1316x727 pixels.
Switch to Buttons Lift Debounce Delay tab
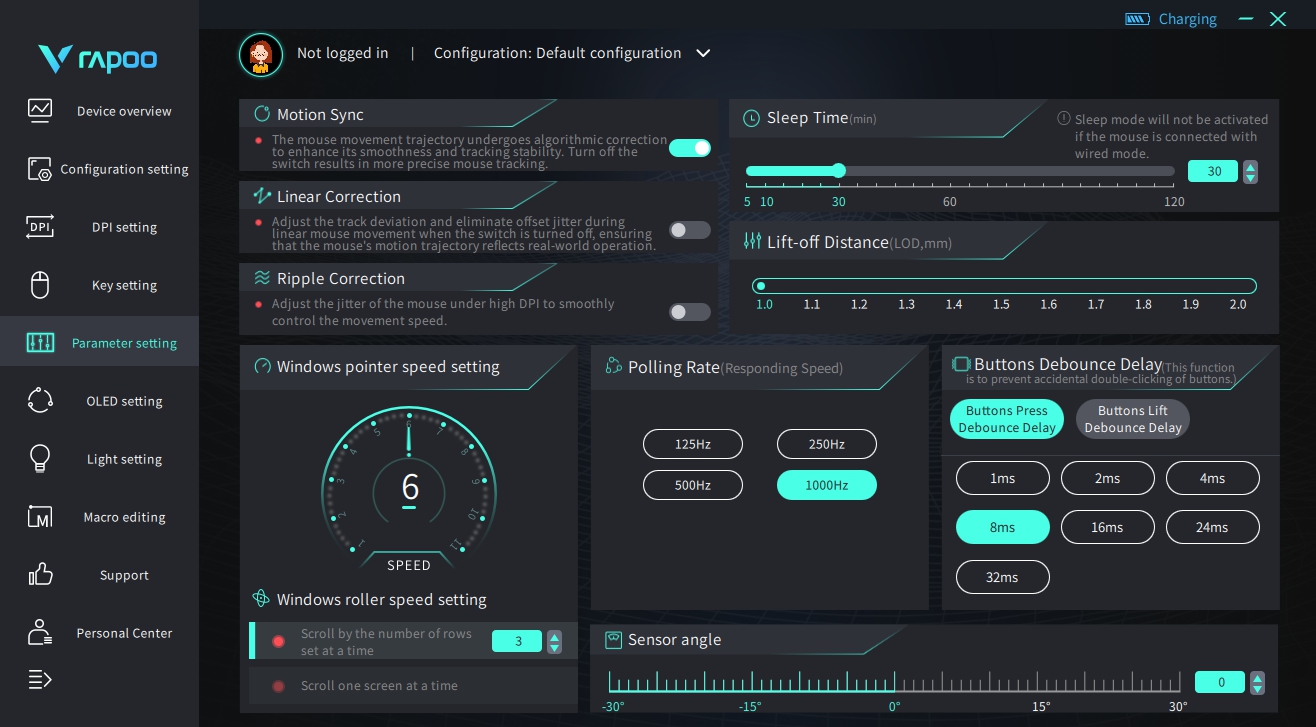[1133, 419]
